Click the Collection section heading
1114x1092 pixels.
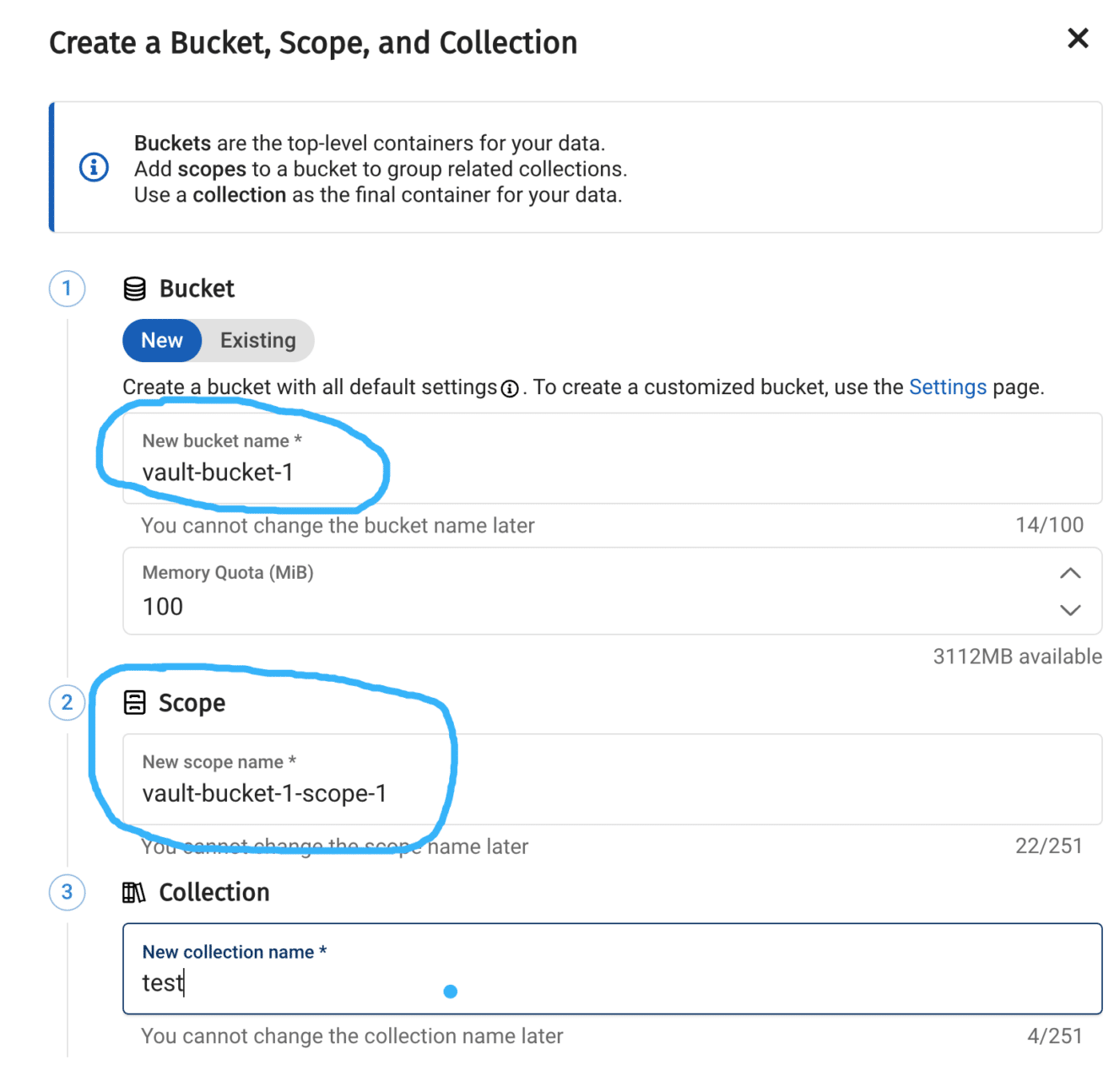coord(214,892)
